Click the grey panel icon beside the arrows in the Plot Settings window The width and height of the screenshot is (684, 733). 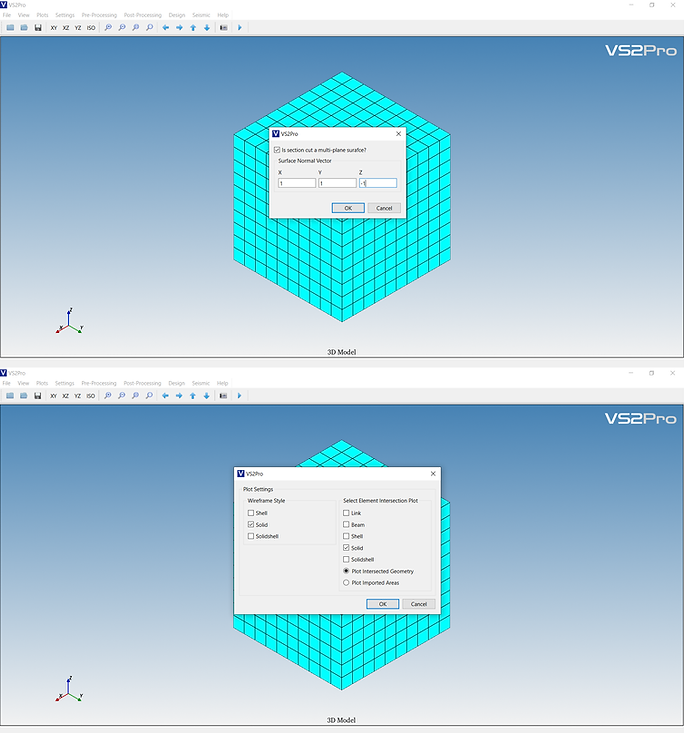pyautogui.click(x=223, y=395)
